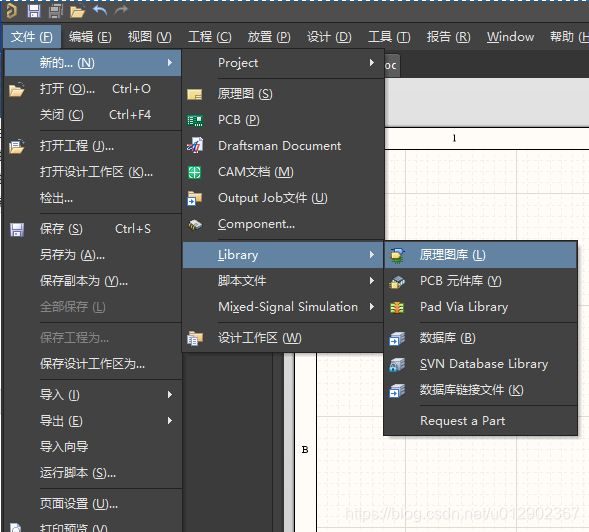Expand the 导入 (I) submenu
The width and height of the screenshot is (589, 532).
[93, 395]
